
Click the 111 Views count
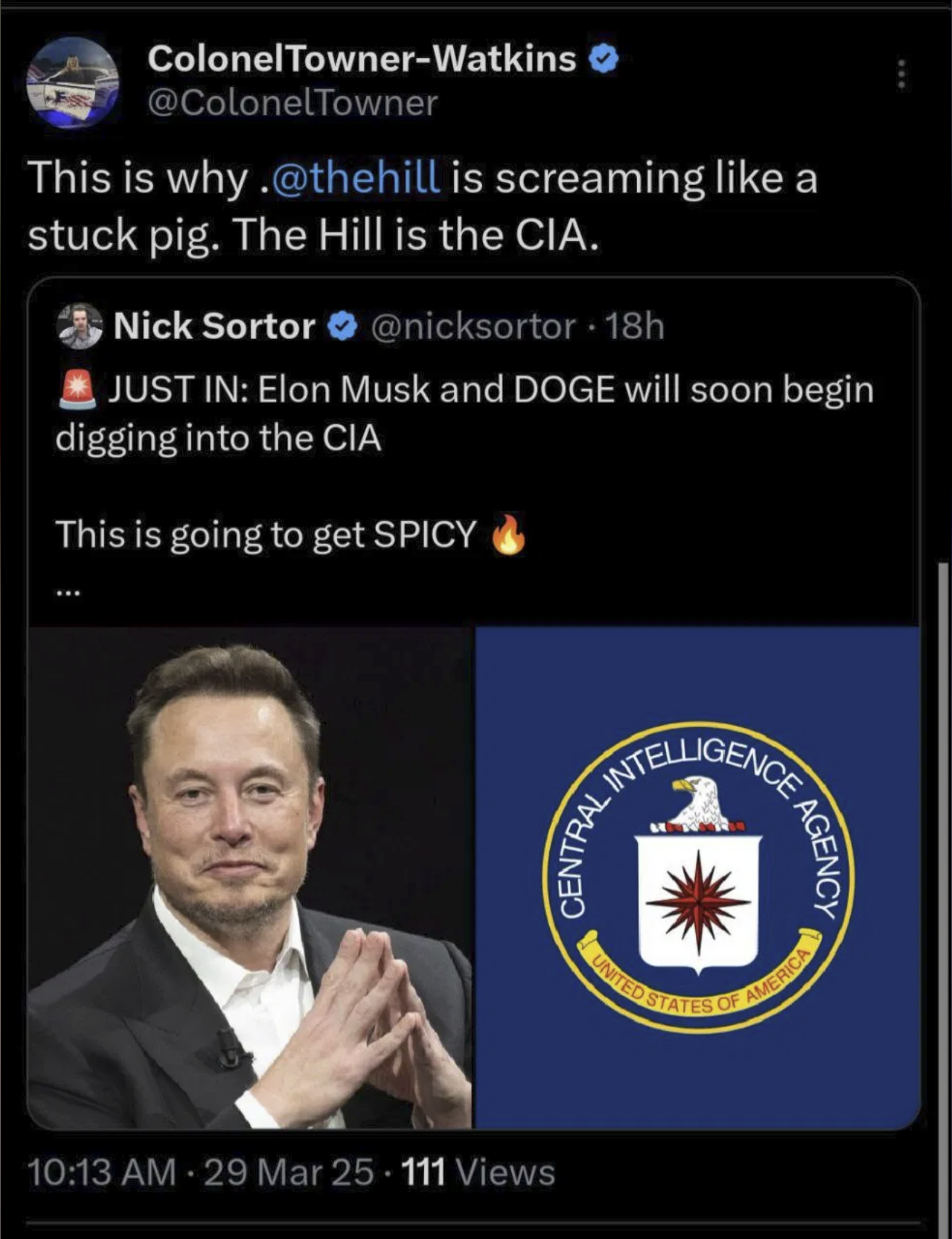pos(478,1172)
